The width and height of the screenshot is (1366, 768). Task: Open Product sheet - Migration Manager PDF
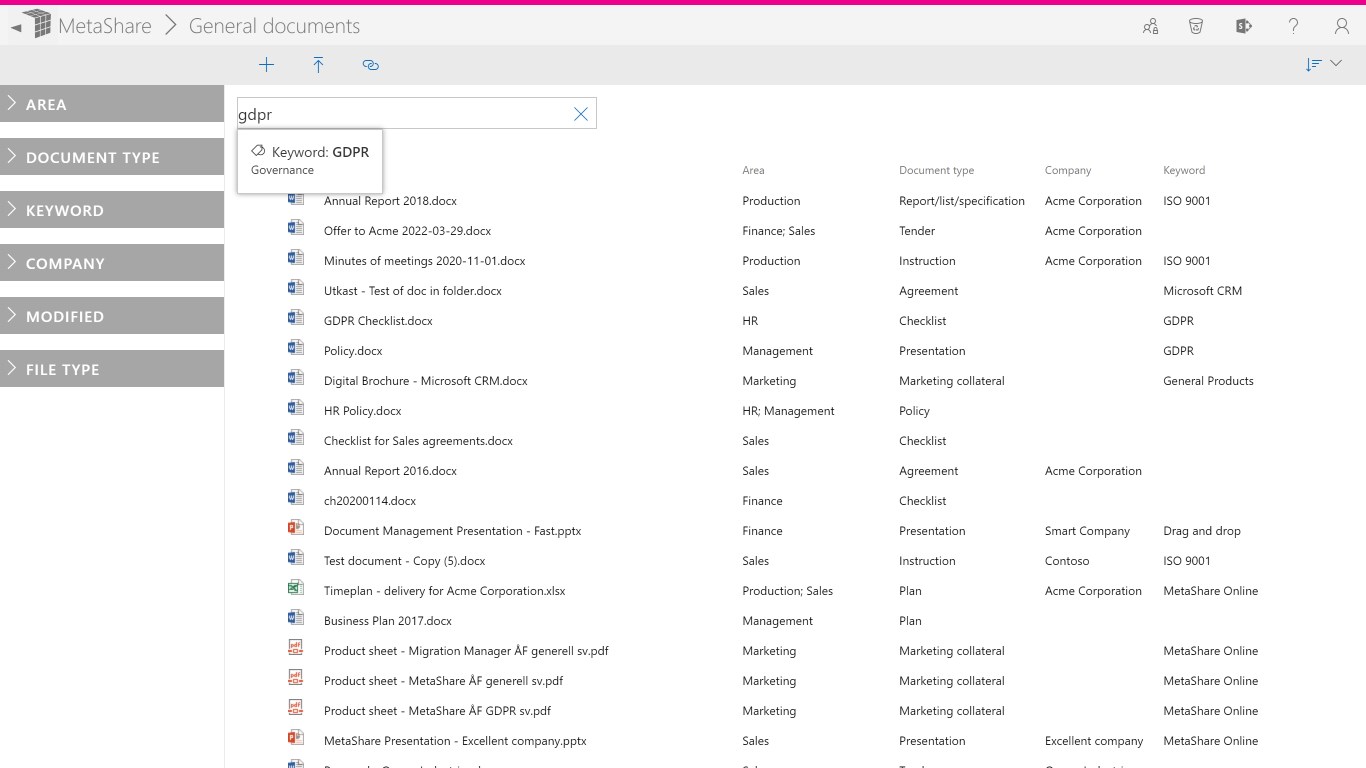point(466,651)
